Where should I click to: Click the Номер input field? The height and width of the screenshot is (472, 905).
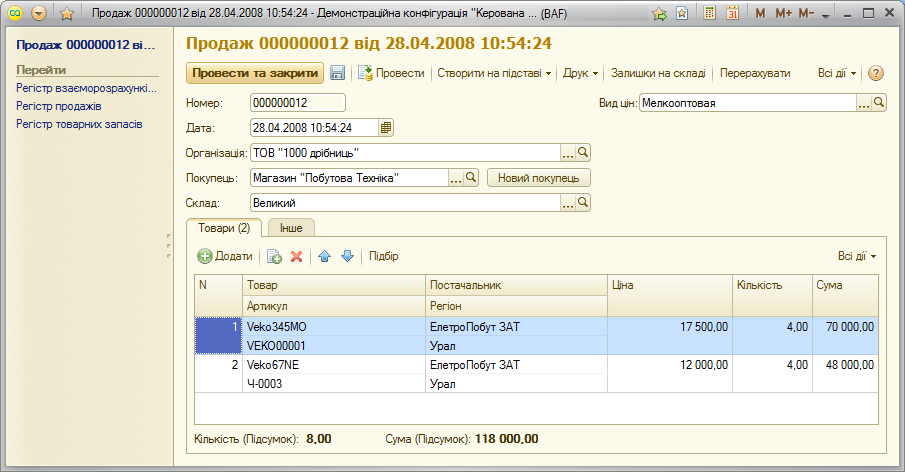click(x=298, y=103)
